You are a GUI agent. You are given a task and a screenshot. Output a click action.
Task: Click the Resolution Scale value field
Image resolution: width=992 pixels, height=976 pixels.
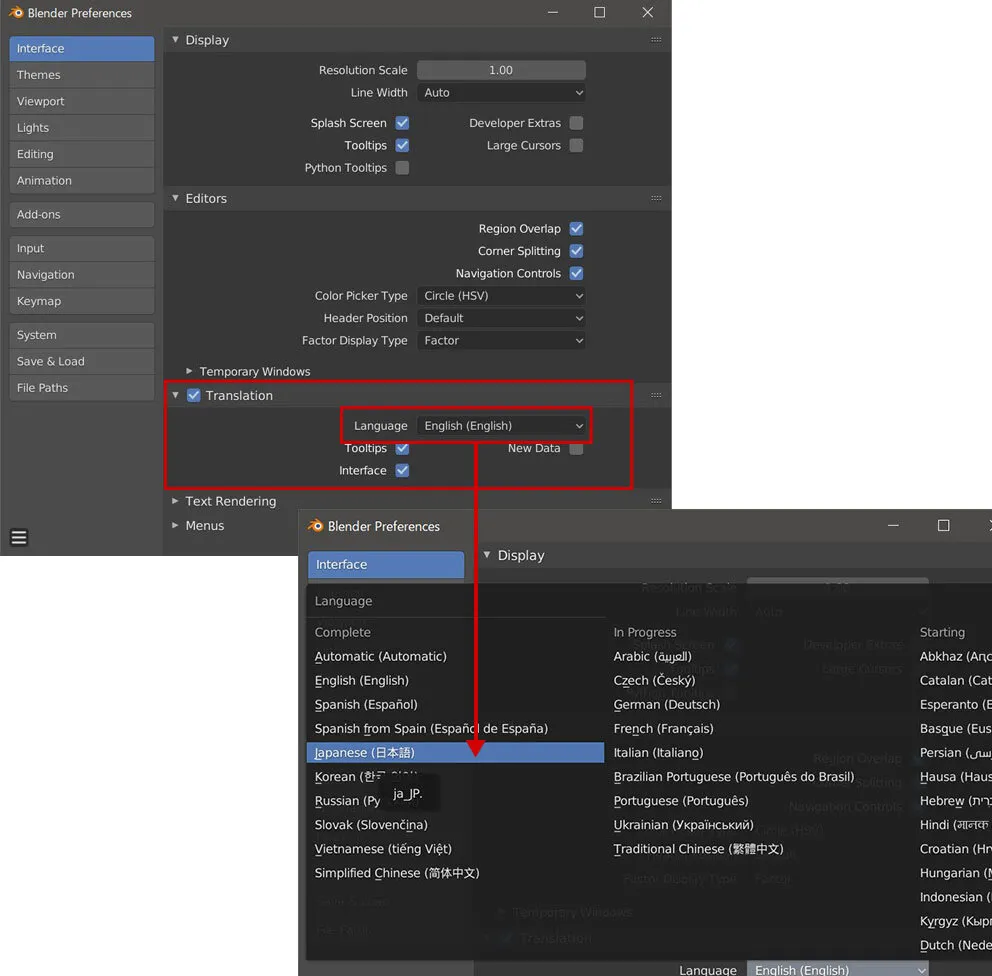point(501,70)
